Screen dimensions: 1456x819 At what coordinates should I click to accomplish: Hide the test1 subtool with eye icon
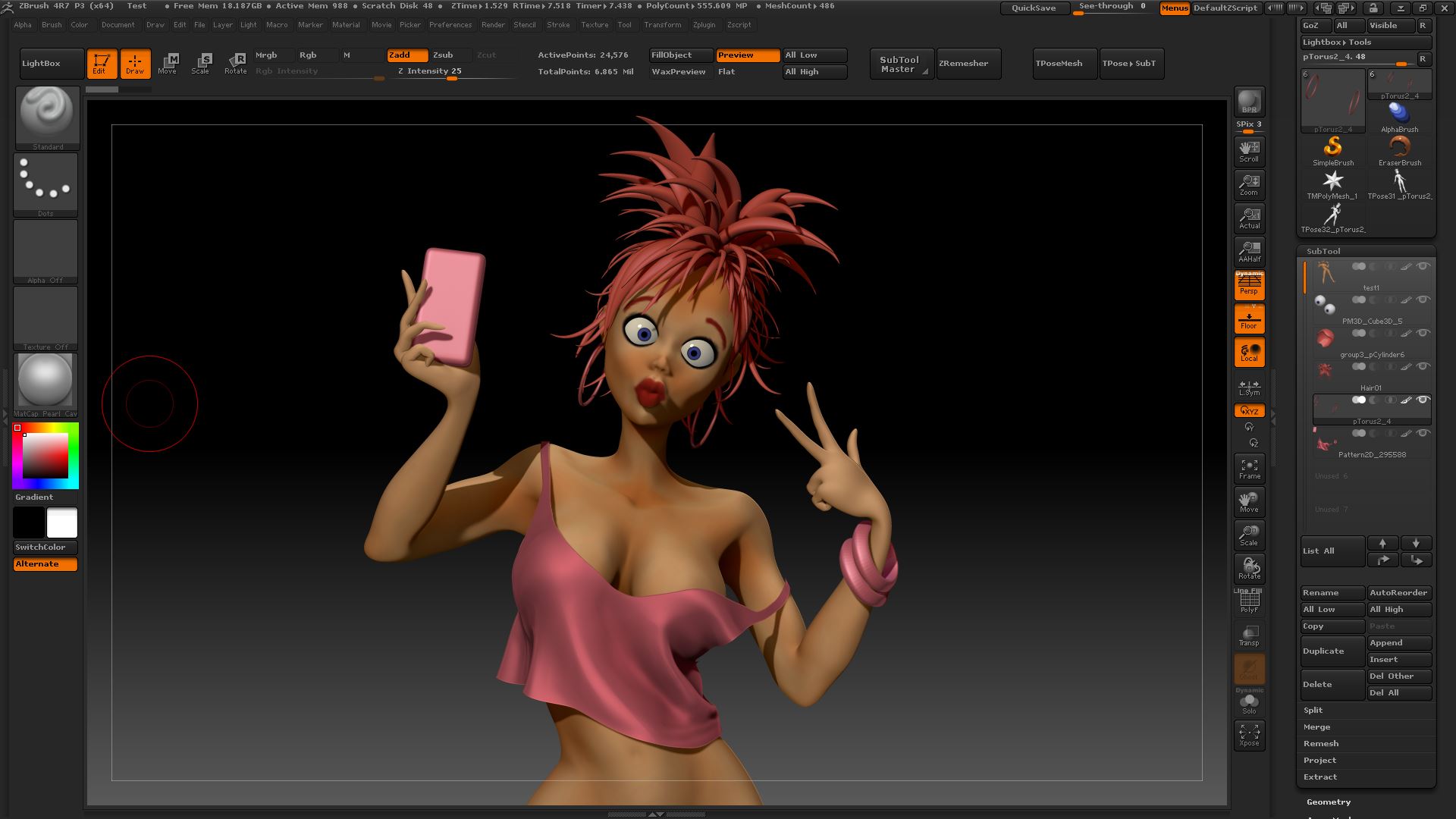[x=1423, y=266]
